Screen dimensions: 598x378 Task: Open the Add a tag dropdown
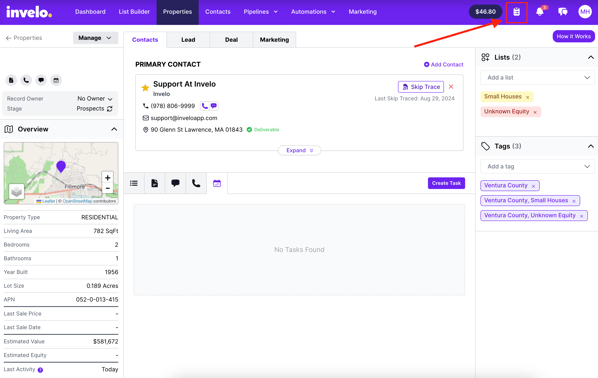537,166
